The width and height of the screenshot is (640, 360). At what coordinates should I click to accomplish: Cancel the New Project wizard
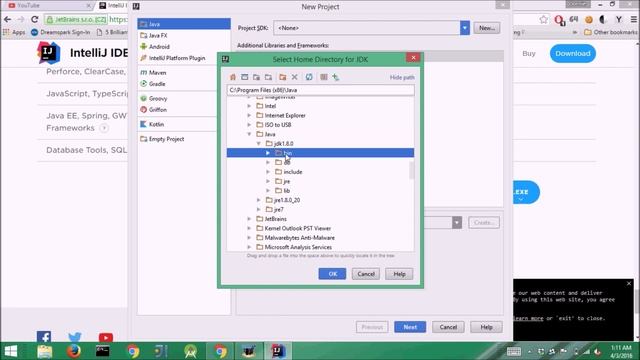pos(448,327)
